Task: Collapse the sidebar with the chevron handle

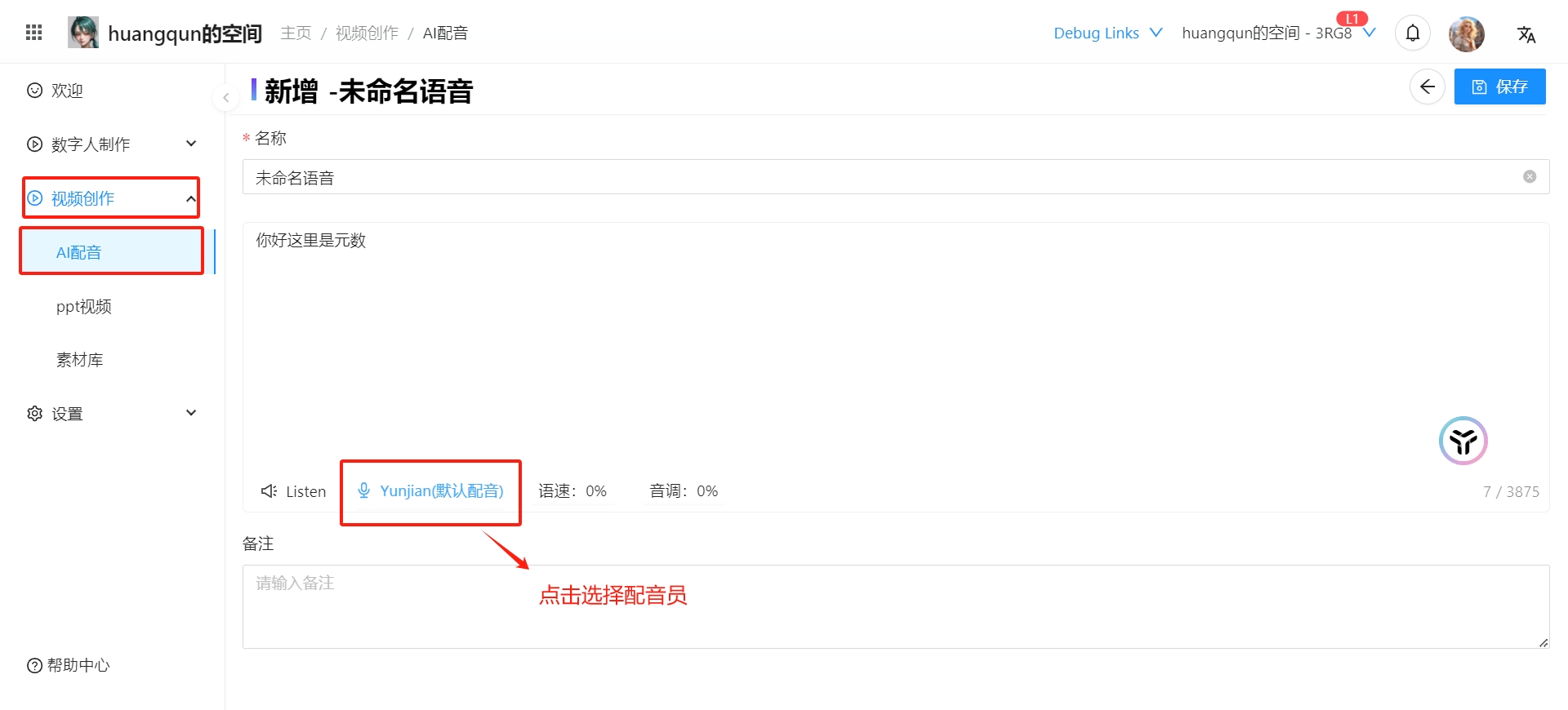Action: (x=225, y=98)
